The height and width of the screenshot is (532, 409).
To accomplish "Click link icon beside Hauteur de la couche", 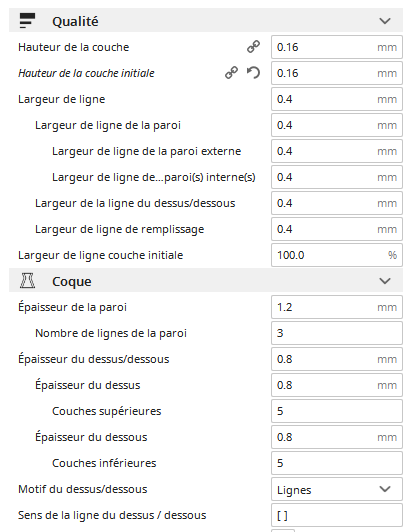I will coord(253,47).
